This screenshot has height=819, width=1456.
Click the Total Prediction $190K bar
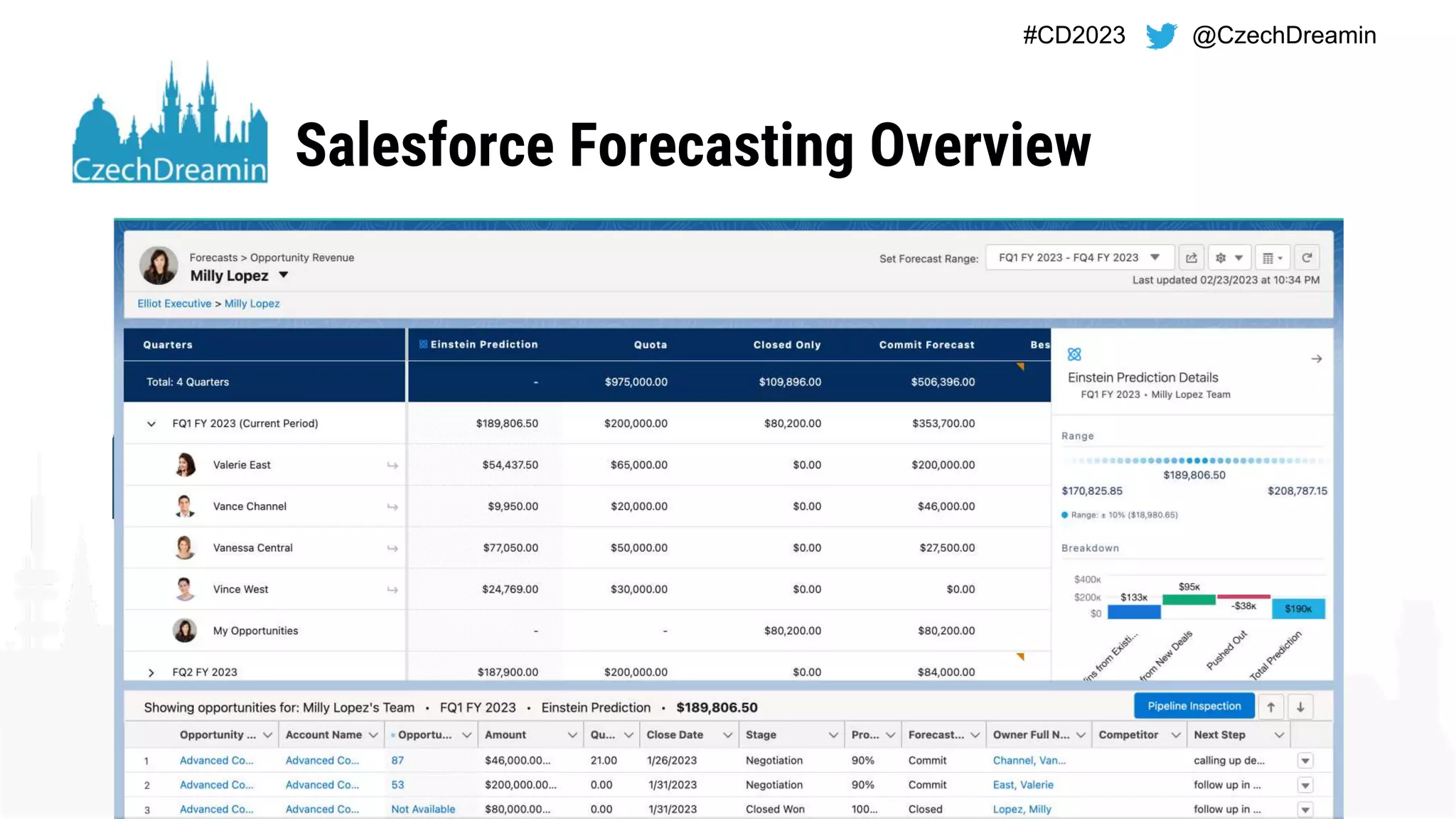1297,609
